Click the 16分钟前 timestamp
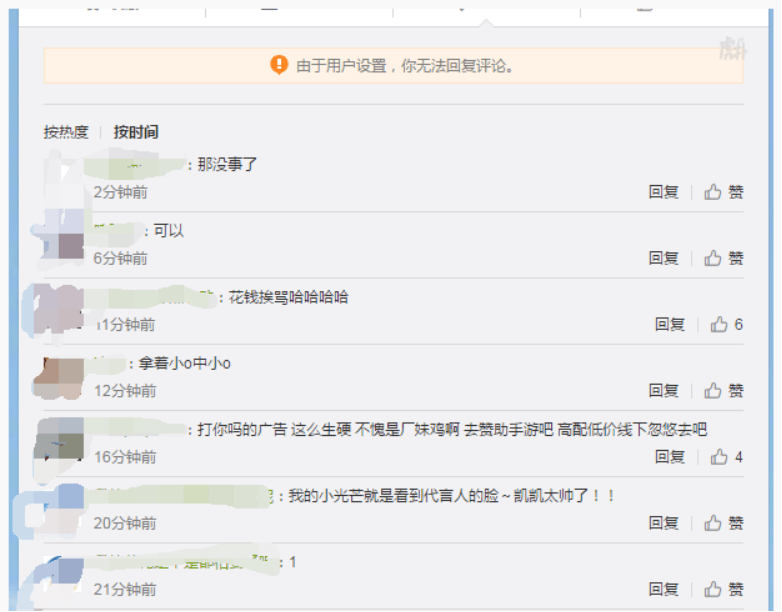Image resolution: width=782 pixels, height=612 pixels. click(125, 457)
